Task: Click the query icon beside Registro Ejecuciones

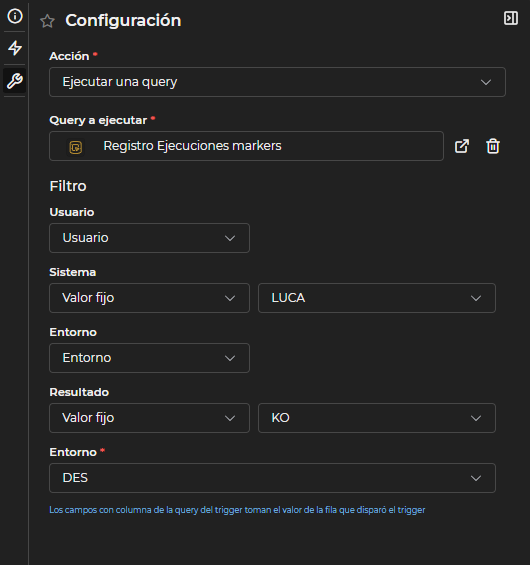Action: coord(76,147)
